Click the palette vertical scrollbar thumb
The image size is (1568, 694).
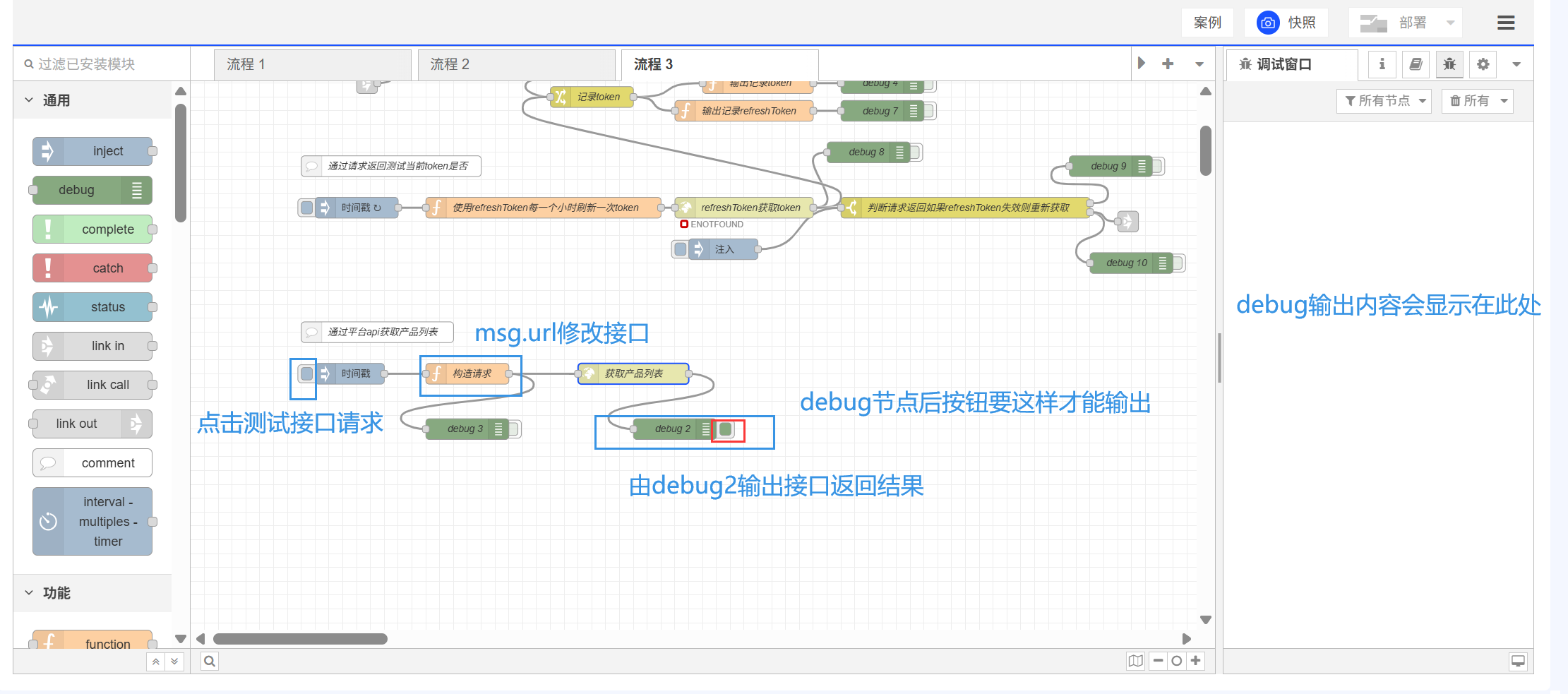(x=181, y=163)
